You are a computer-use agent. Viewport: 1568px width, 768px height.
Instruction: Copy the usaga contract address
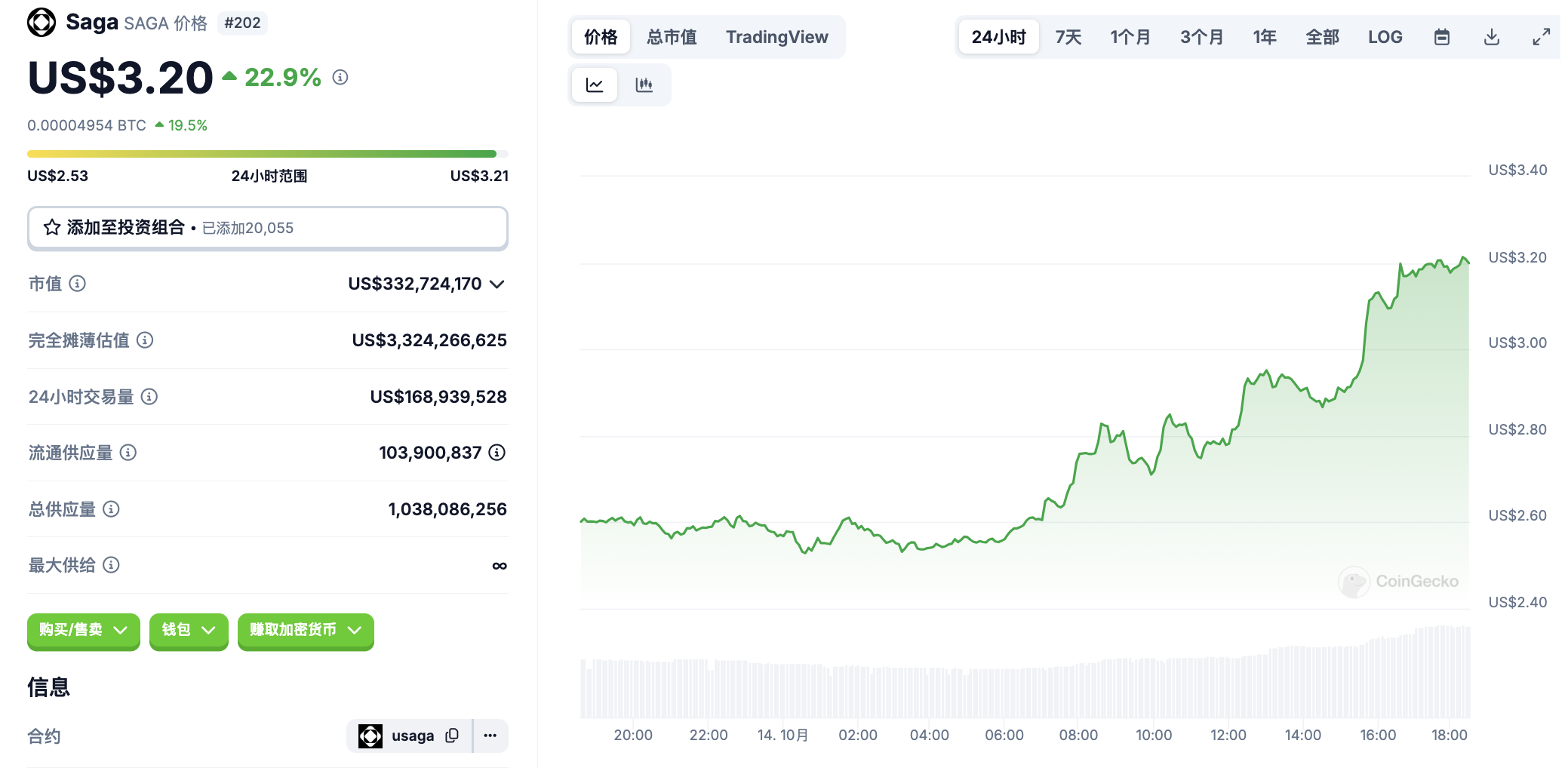pos(452,736)
